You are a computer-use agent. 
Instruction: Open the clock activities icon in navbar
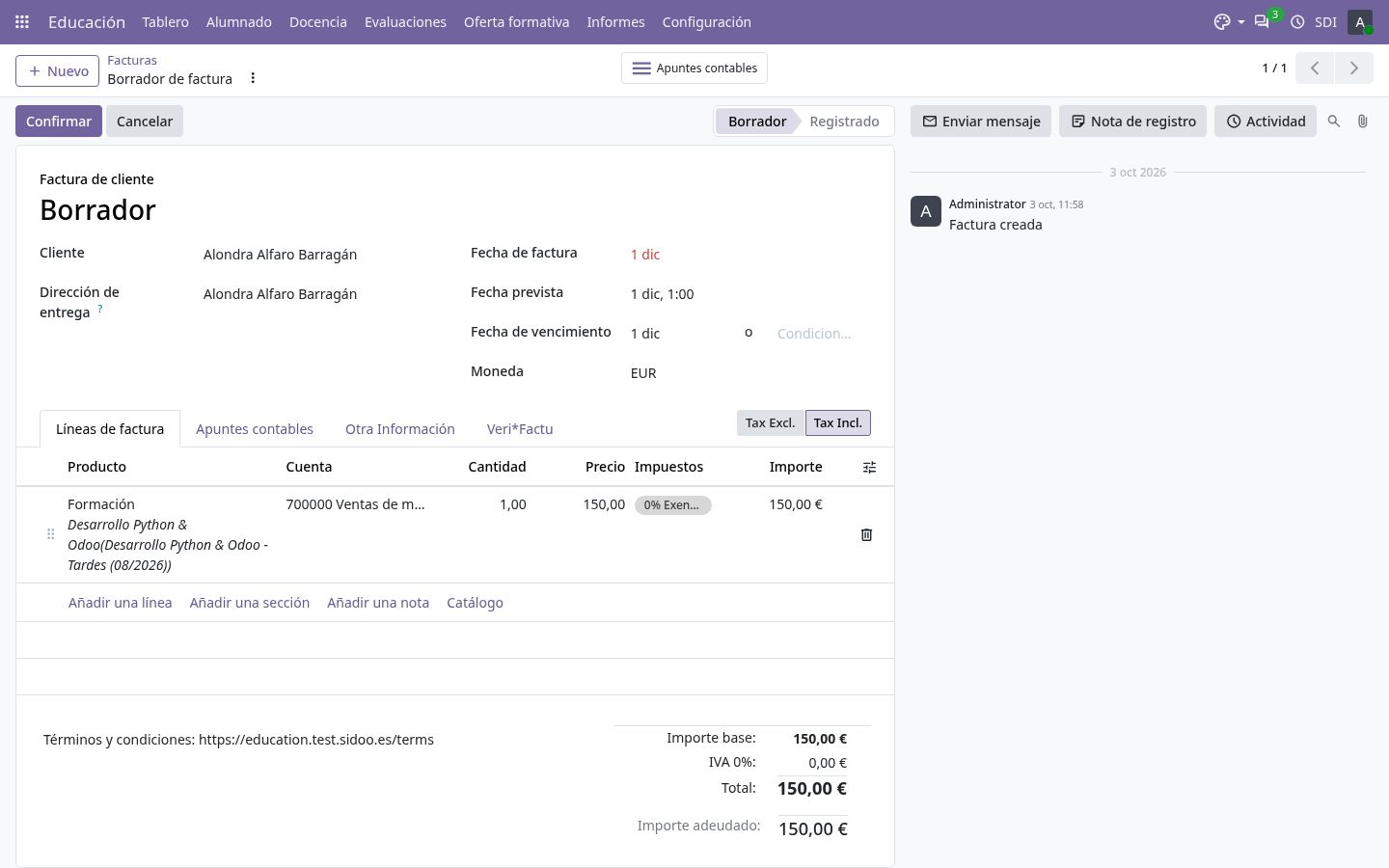pos(1297,21)
